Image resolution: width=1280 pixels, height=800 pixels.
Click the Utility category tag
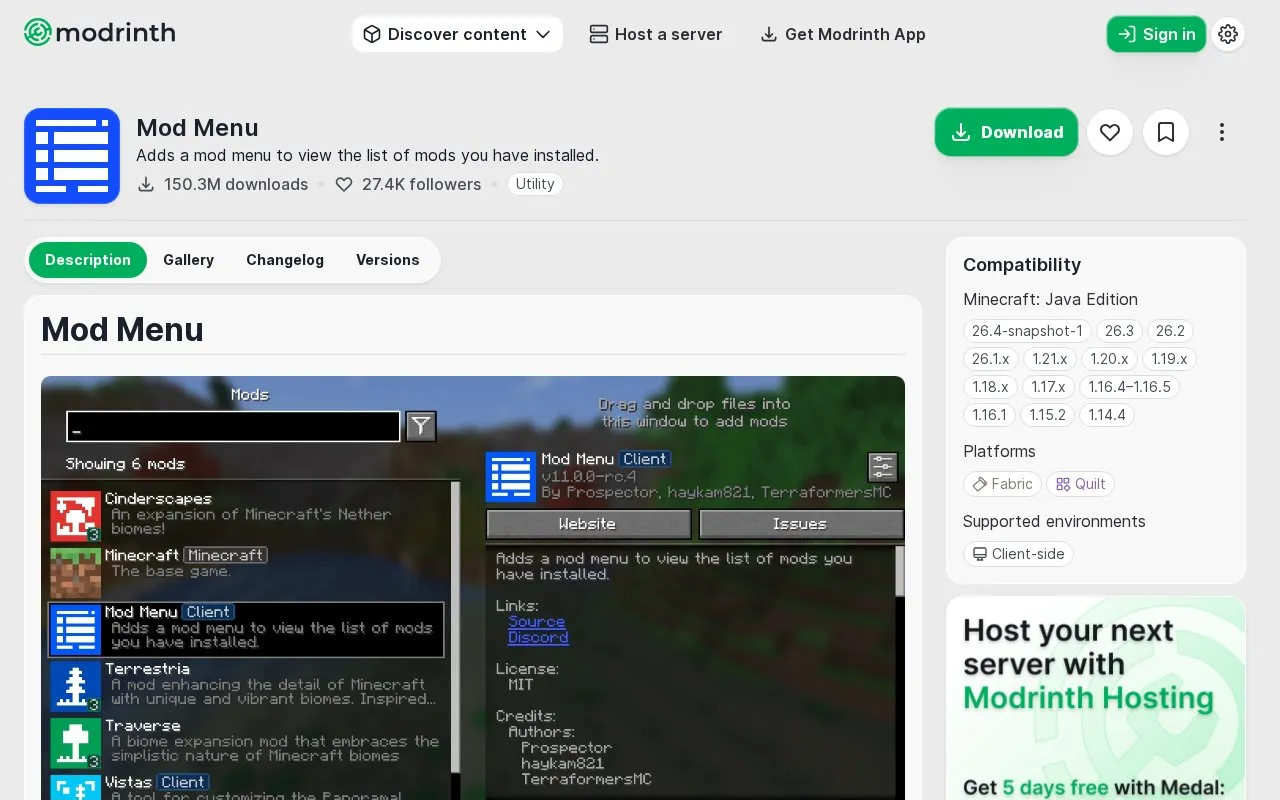coord(535,184)
